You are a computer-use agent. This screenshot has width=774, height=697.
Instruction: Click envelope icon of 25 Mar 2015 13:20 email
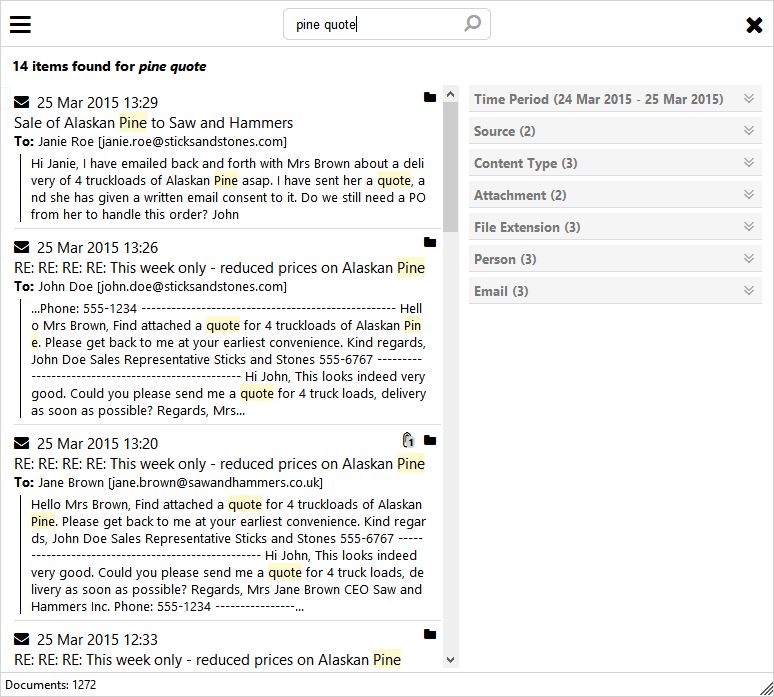(22, 443)
